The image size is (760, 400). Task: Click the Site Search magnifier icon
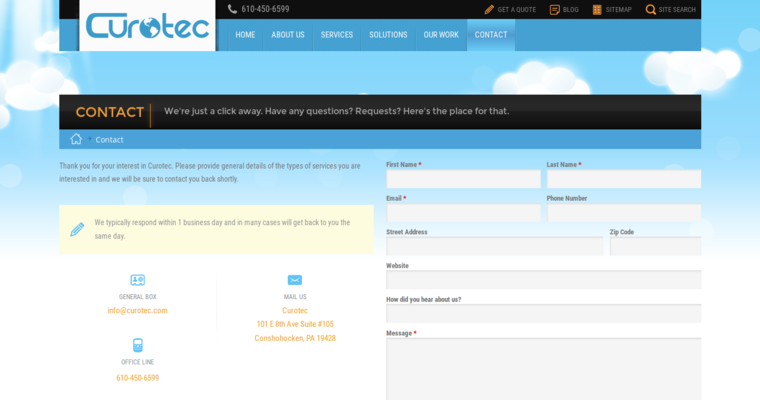coord(650,9)
